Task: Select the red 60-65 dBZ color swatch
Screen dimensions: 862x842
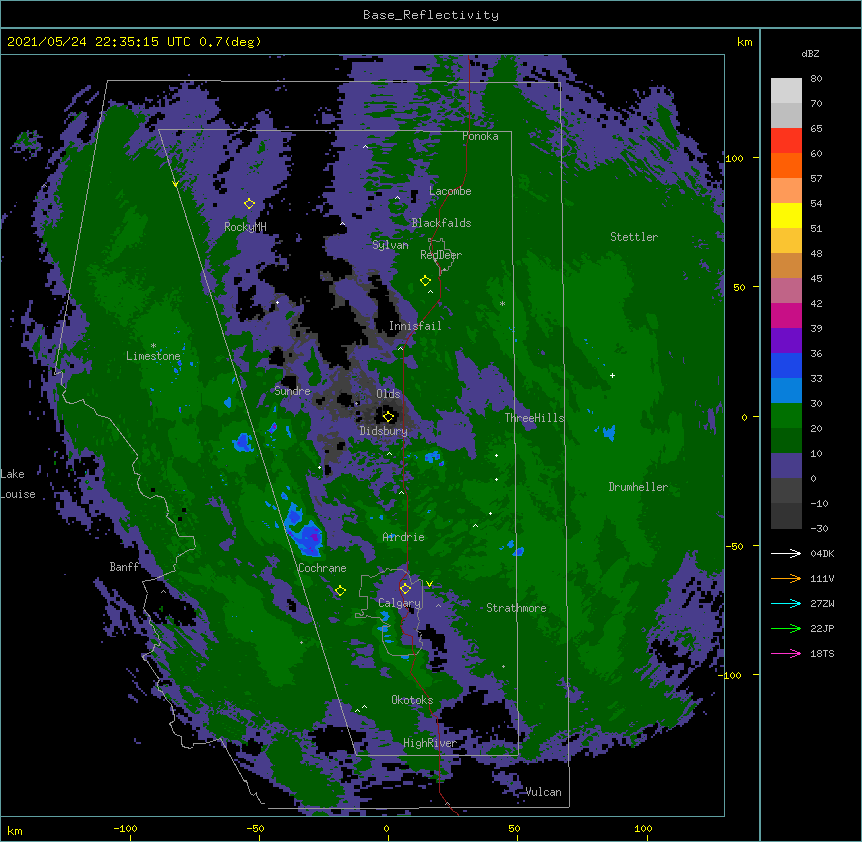Action: point(786,141)
